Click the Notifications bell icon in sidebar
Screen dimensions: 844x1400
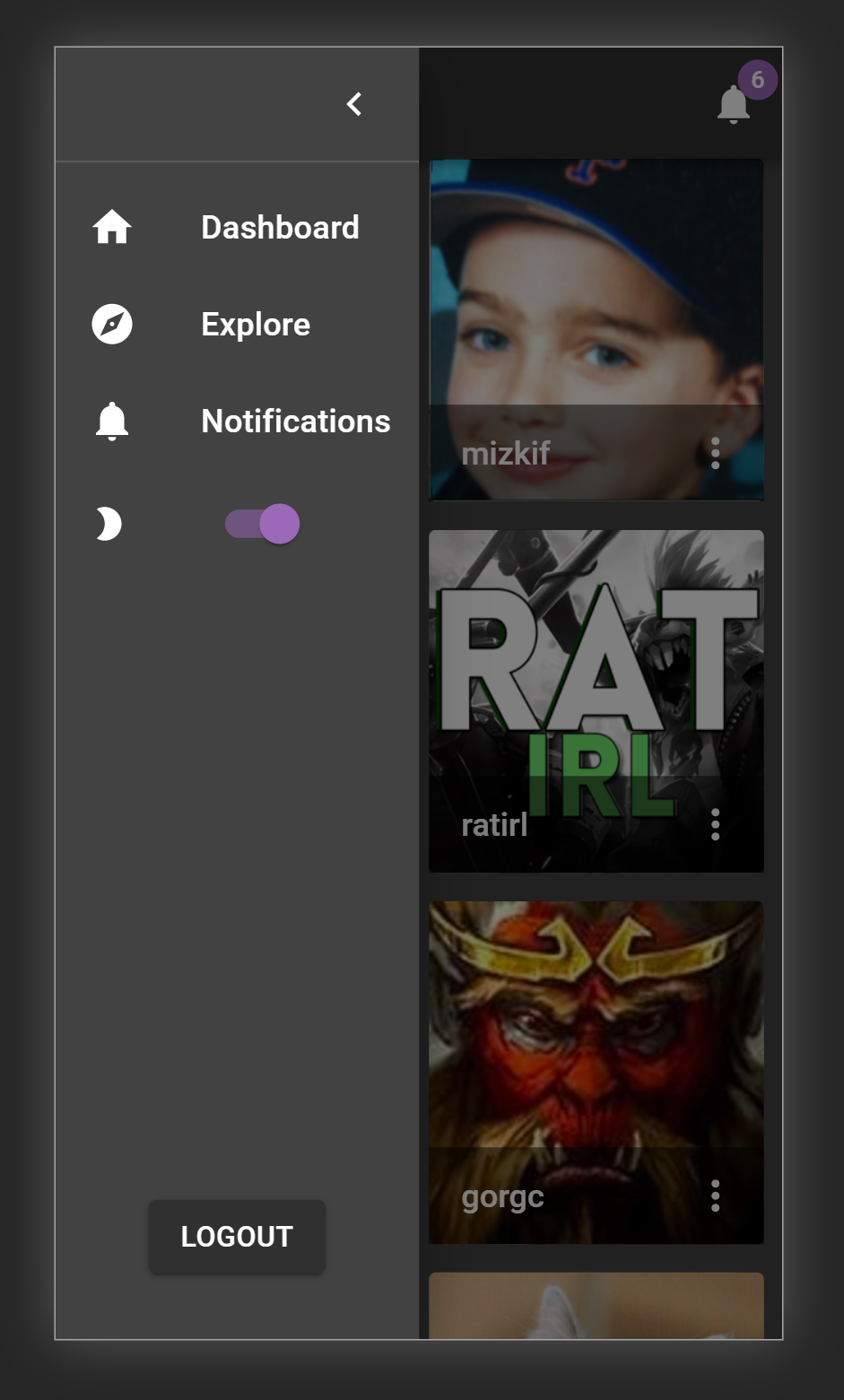112,421
